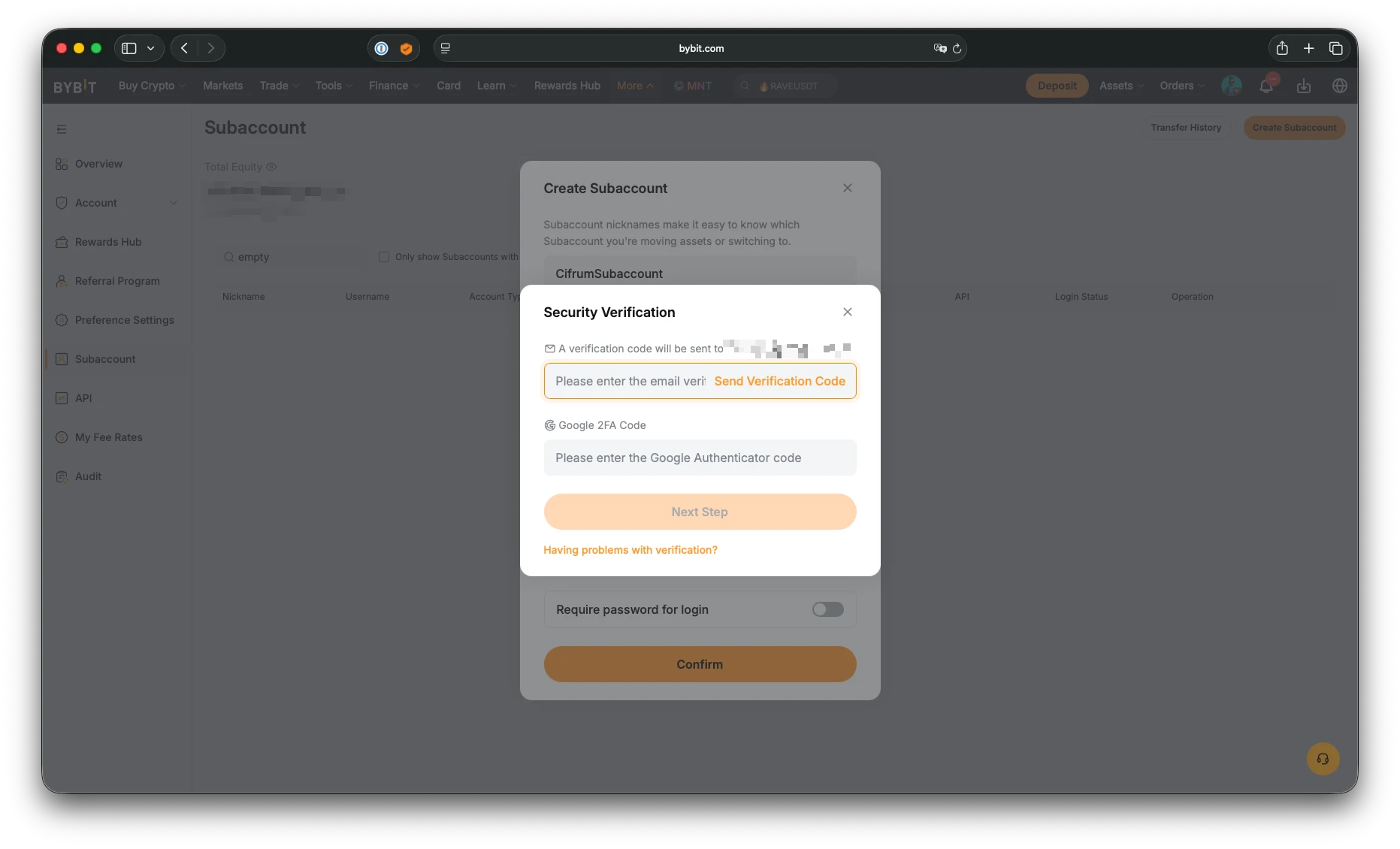Open the support headset chat icon

pyautogui.click(x=1323, y=759)
